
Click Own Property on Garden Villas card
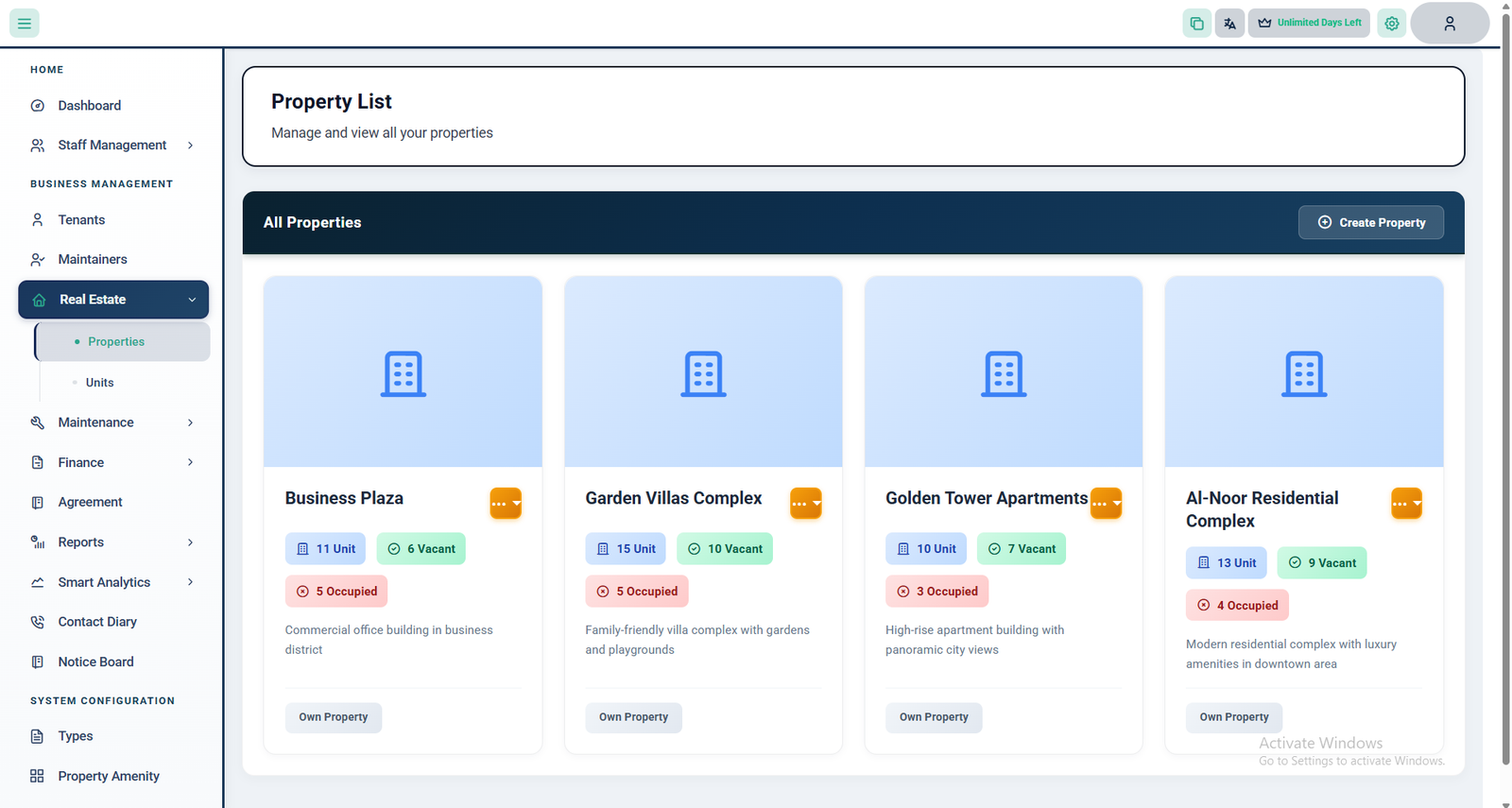point(634,717)
